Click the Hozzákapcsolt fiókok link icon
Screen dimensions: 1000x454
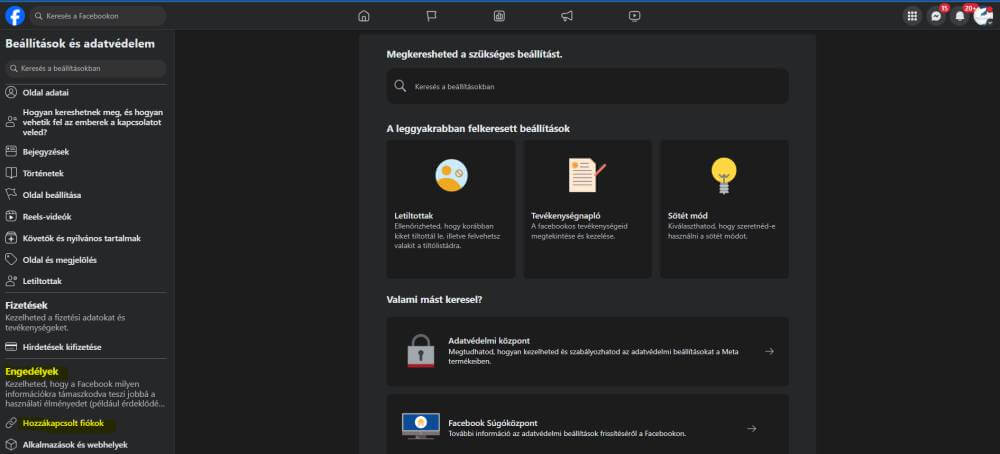pos(11,423)
